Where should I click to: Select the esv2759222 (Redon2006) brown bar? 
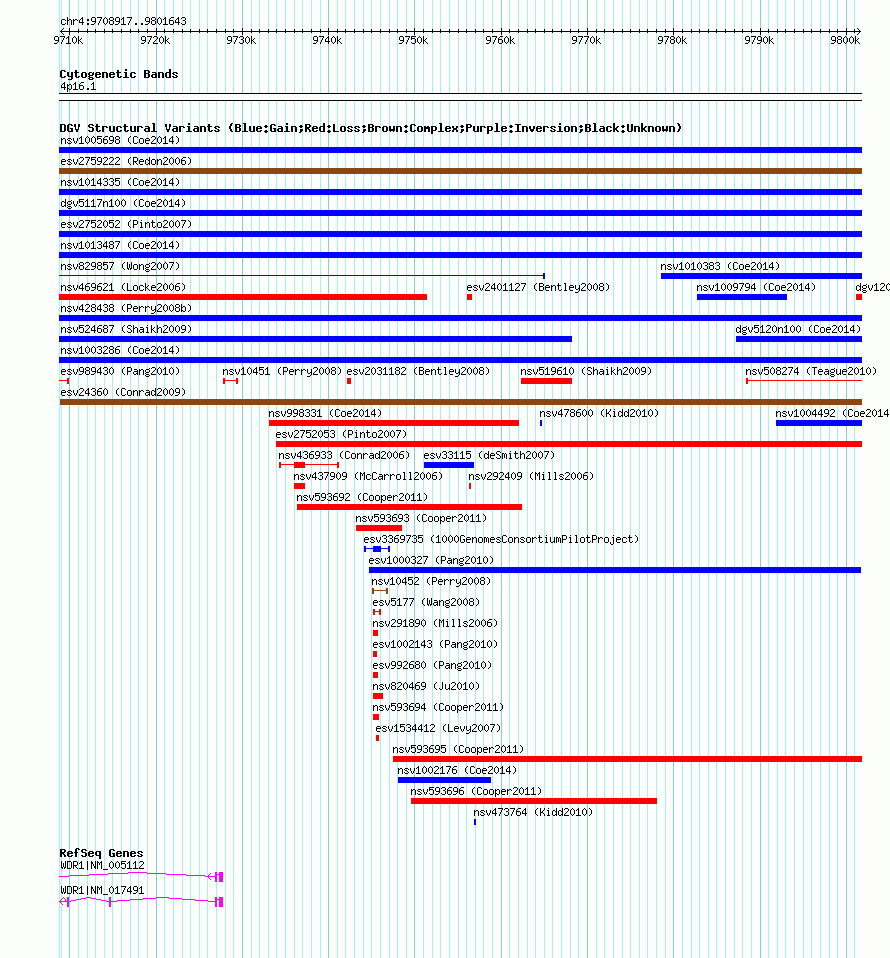(461, 171)
